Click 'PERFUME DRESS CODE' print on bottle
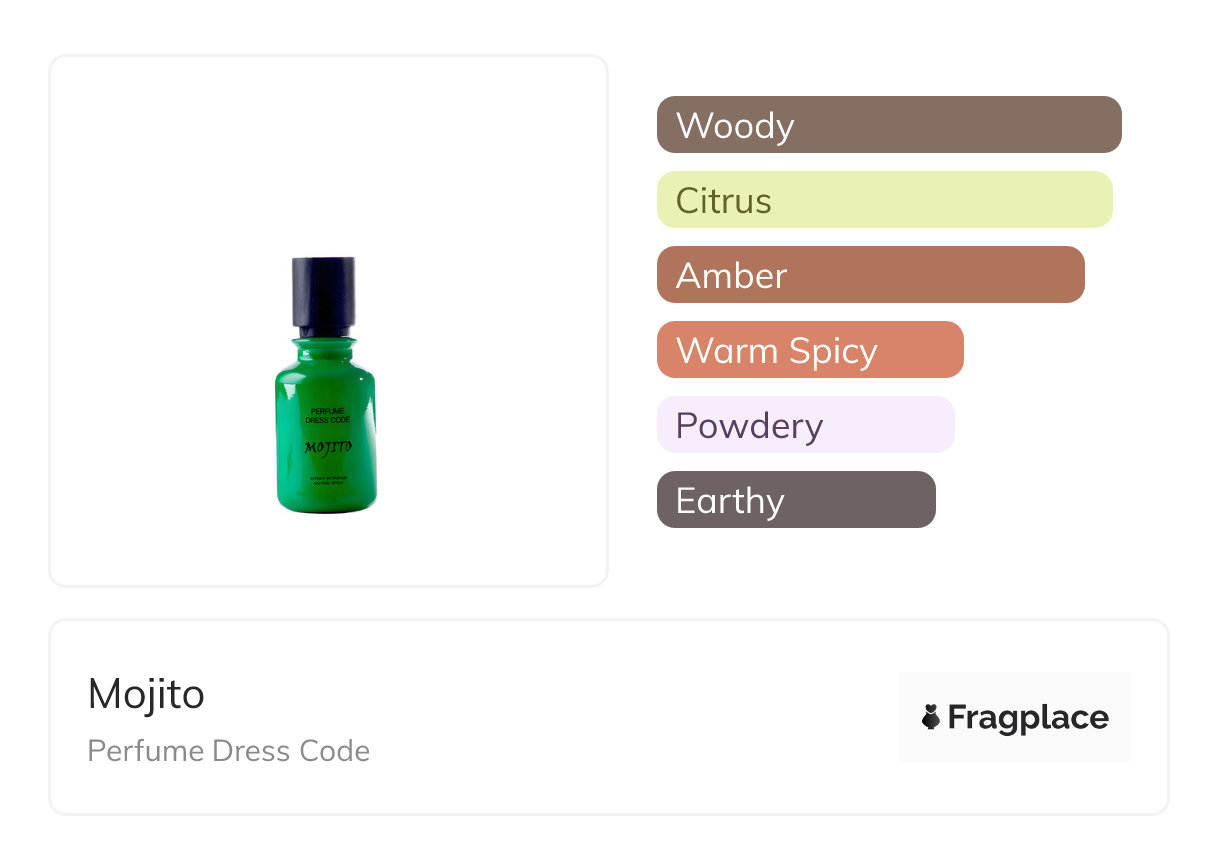1218x864 pixels. pos(328,415)
